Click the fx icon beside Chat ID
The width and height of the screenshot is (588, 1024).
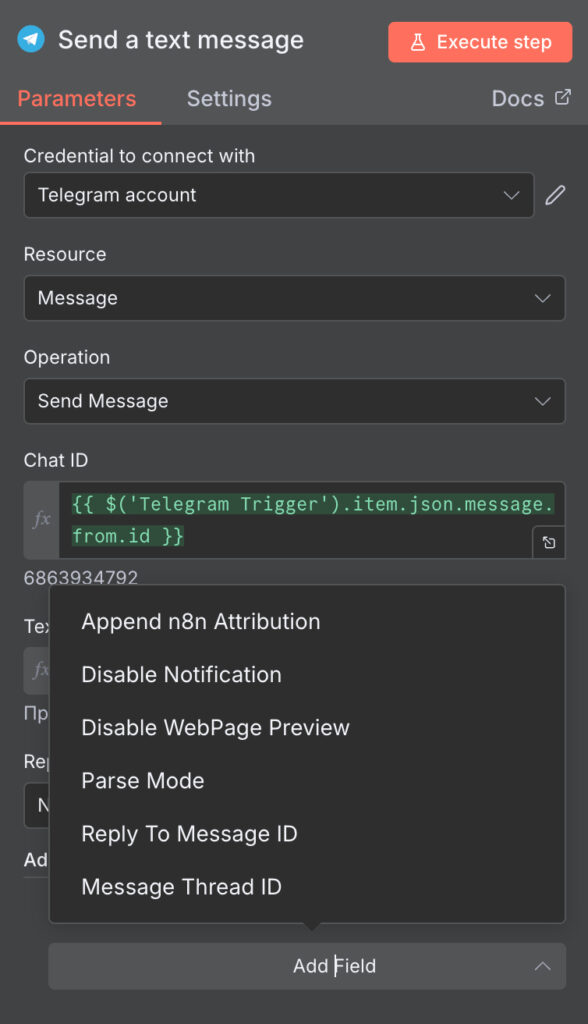(x=41, y=520)
